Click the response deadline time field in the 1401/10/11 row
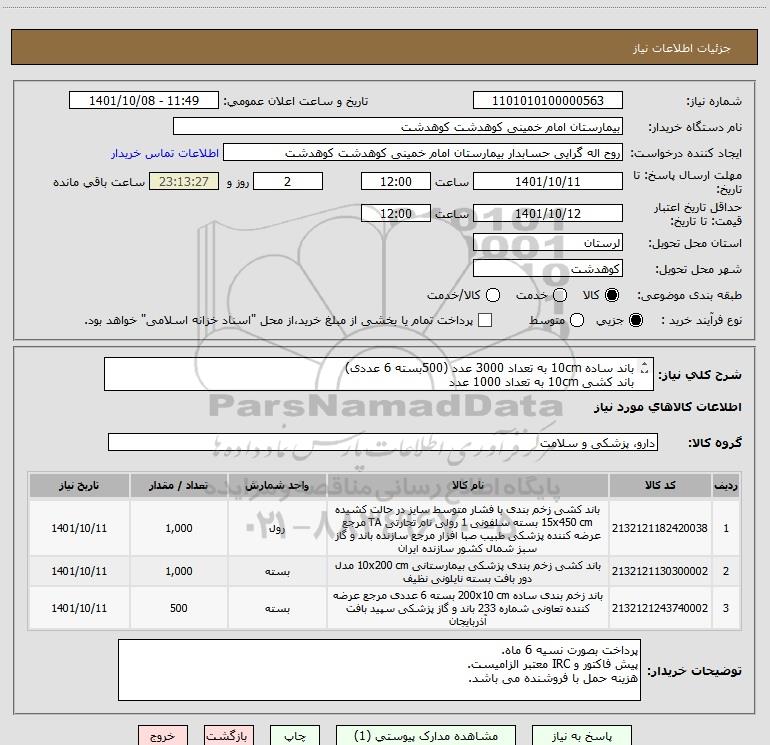Image resolution: width=770 pixels, height=745 pixels. (x=396, y=182)
